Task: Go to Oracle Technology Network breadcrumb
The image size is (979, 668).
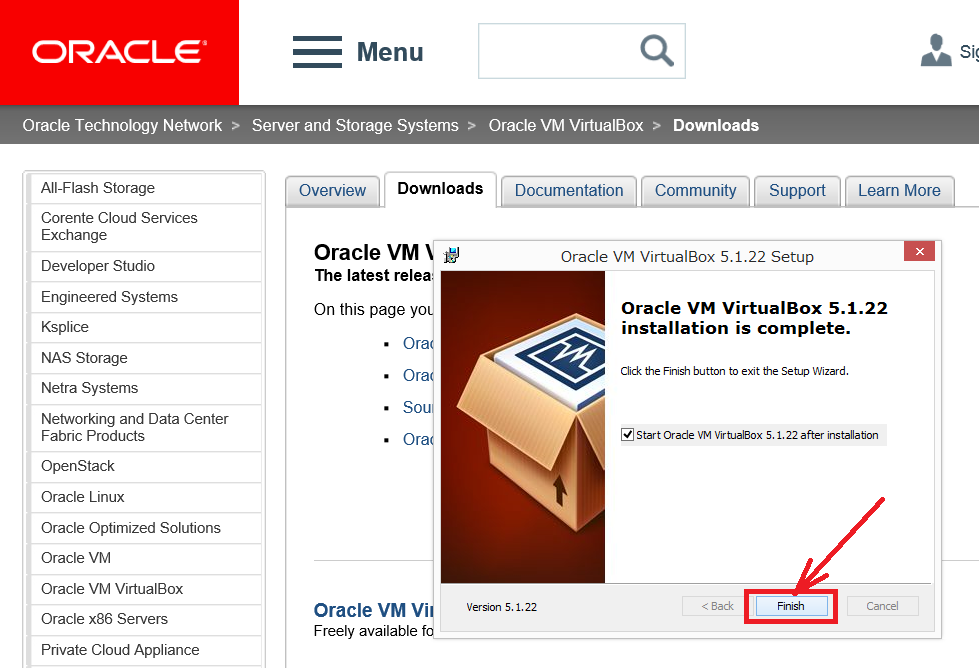Action: pyautogui.click(x=122, y=125)
